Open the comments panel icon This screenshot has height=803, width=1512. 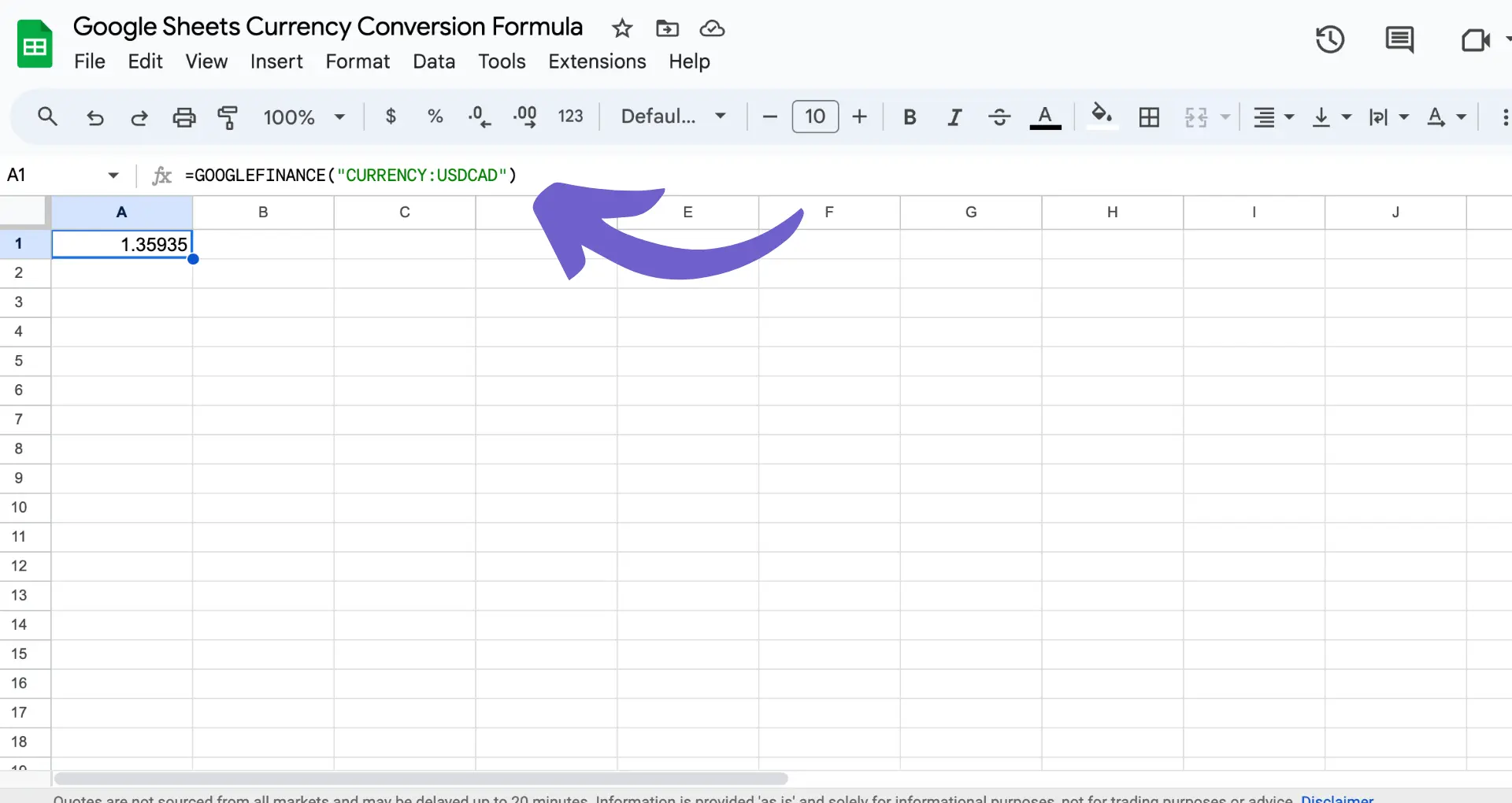coord(1399,39)
